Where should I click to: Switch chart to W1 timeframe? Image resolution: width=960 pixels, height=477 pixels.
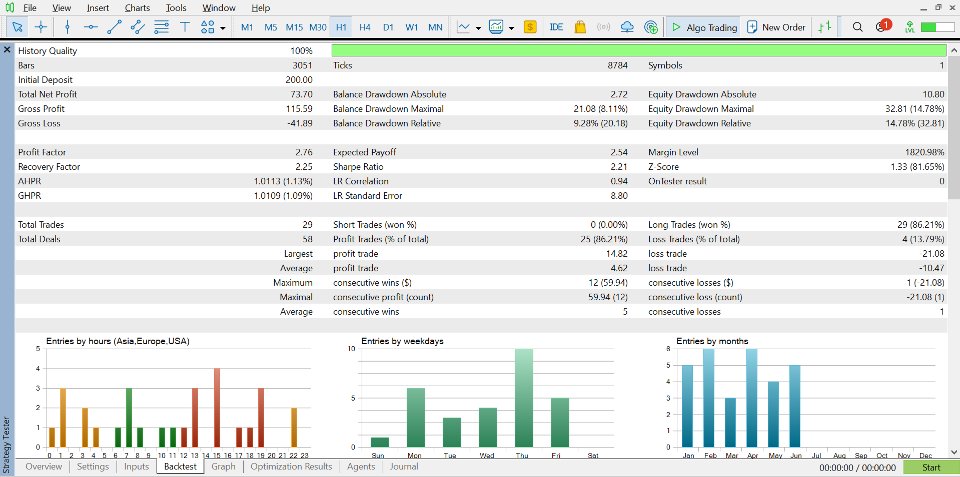pyautogui.click(x=411, y=27)
